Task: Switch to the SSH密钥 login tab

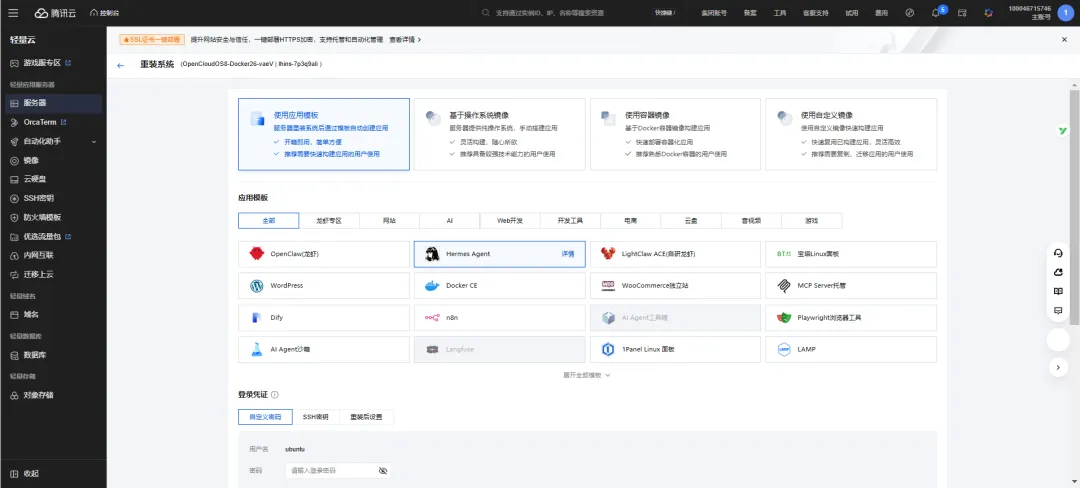Action: point(316,417)
